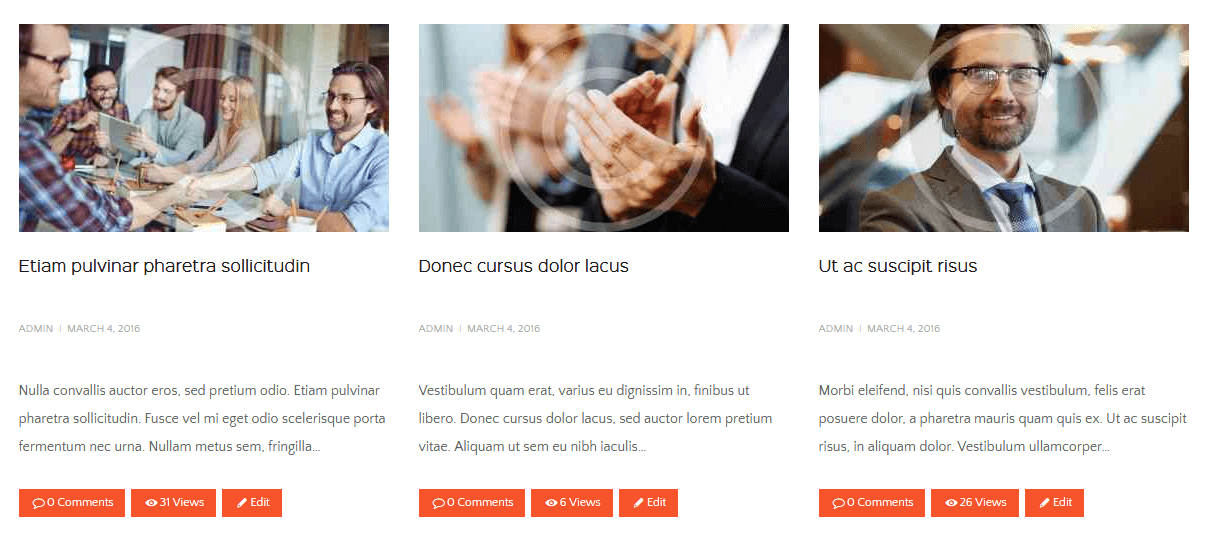Open the team meeting handshake thumbnail
1211x539 pixels.
click(x=204, y=128)
